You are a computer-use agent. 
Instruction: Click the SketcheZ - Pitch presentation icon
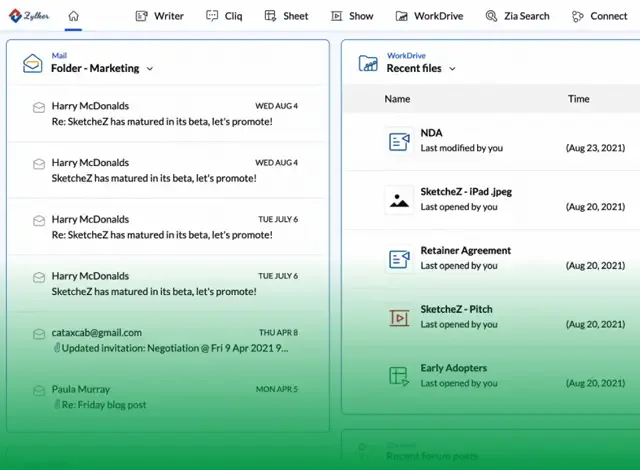pyautogui.click(x=399, y=317)
